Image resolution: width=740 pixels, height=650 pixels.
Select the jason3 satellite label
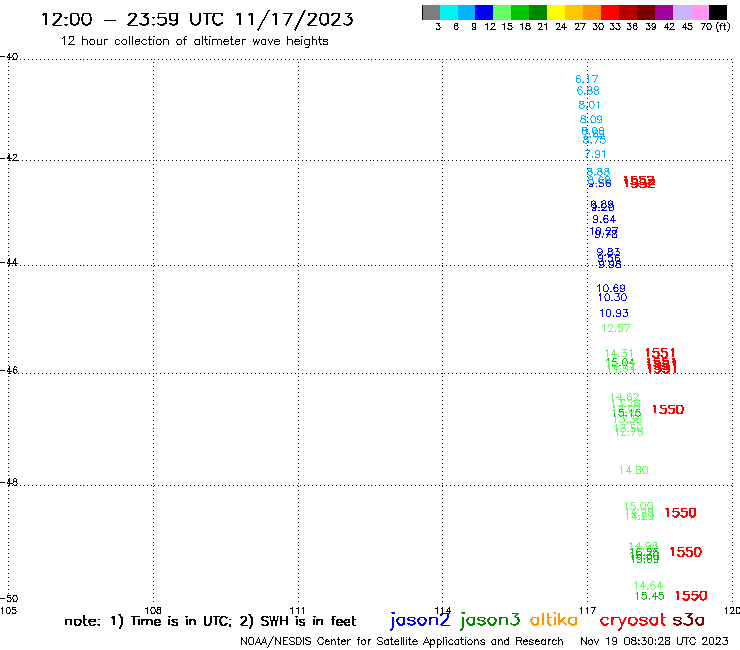(x=490, y=620)
